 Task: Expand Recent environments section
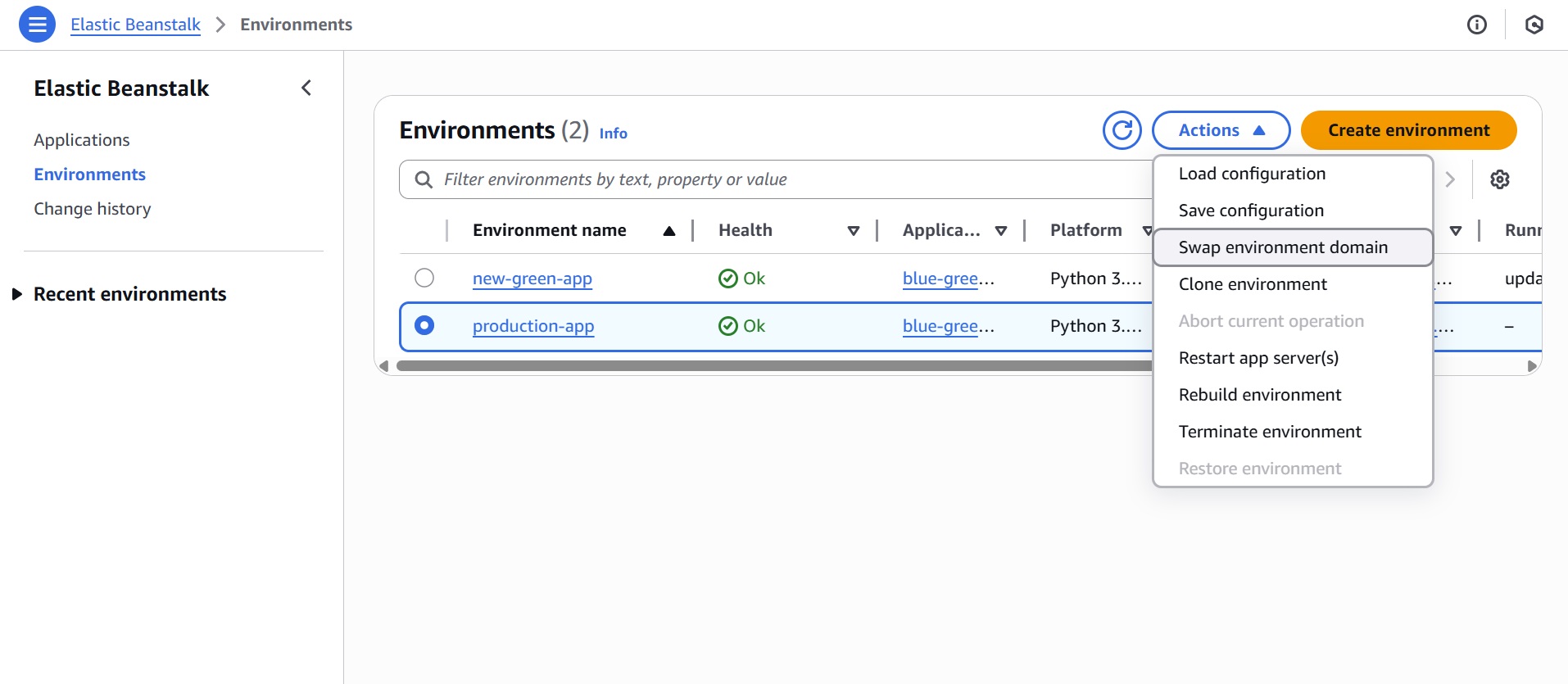(16, 294)
